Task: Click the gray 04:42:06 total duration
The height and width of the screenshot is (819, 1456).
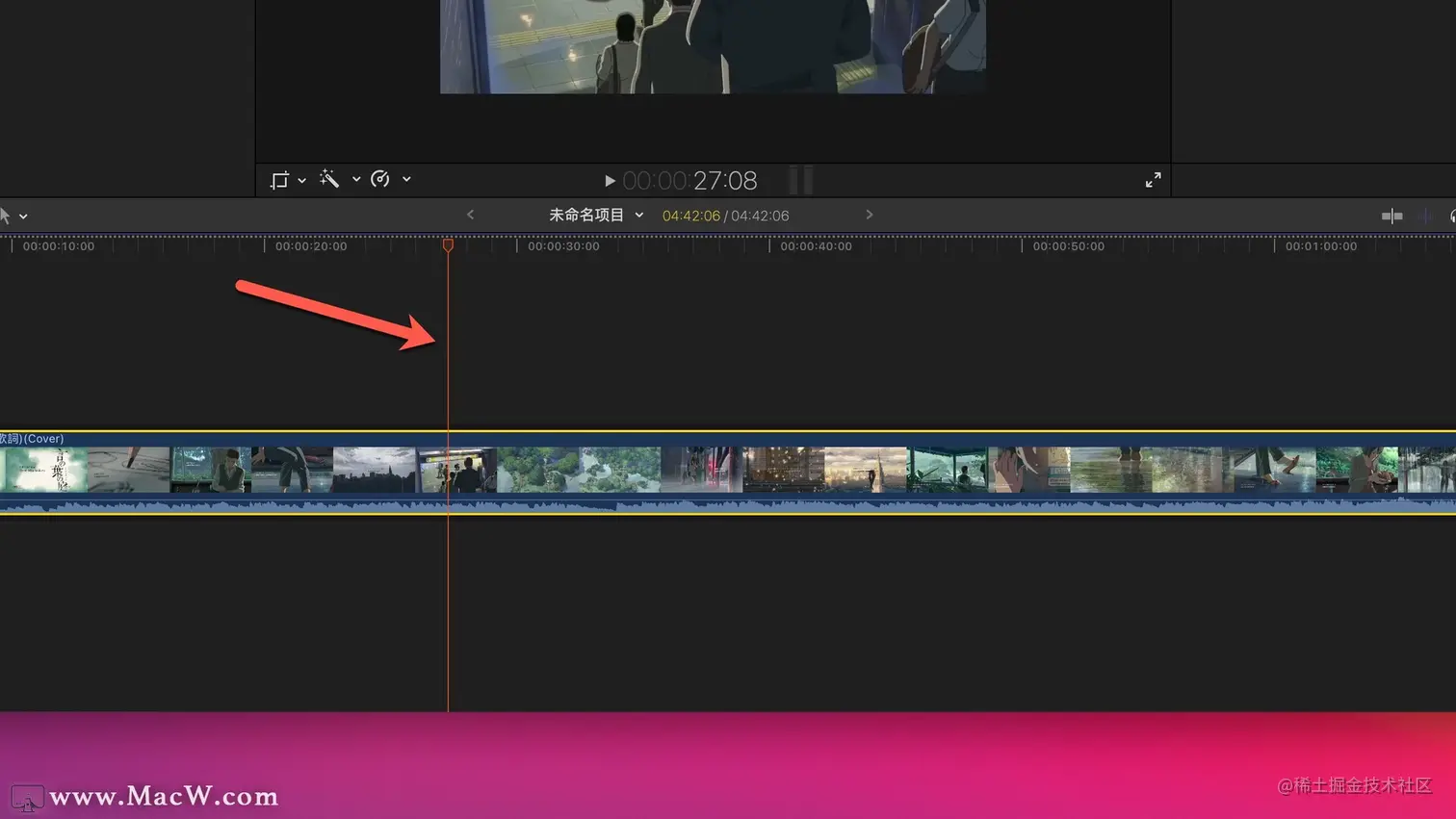Action: (x=760, y=216)
